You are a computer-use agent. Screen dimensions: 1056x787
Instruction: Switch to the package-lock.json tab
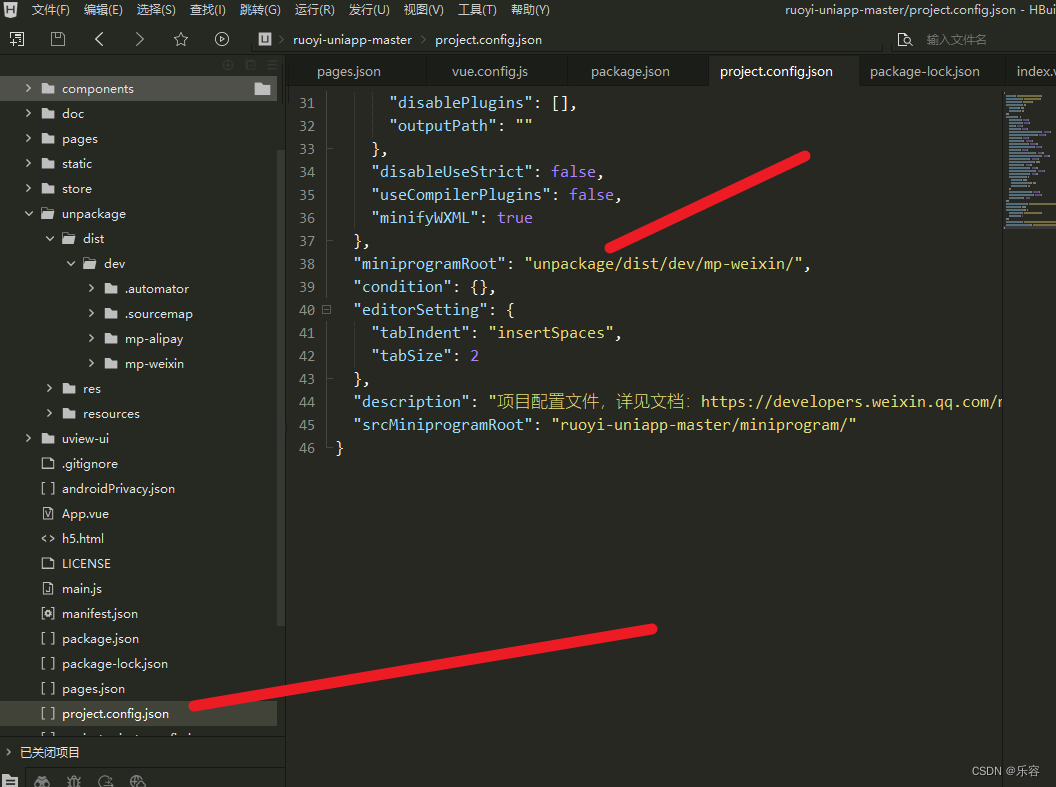925,71
